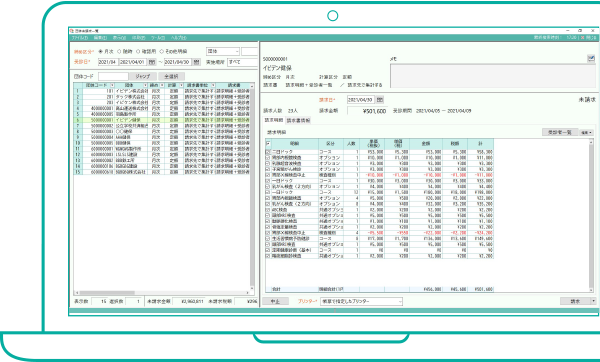Click filter arrow on 団体 name column header

click(145, 85)
